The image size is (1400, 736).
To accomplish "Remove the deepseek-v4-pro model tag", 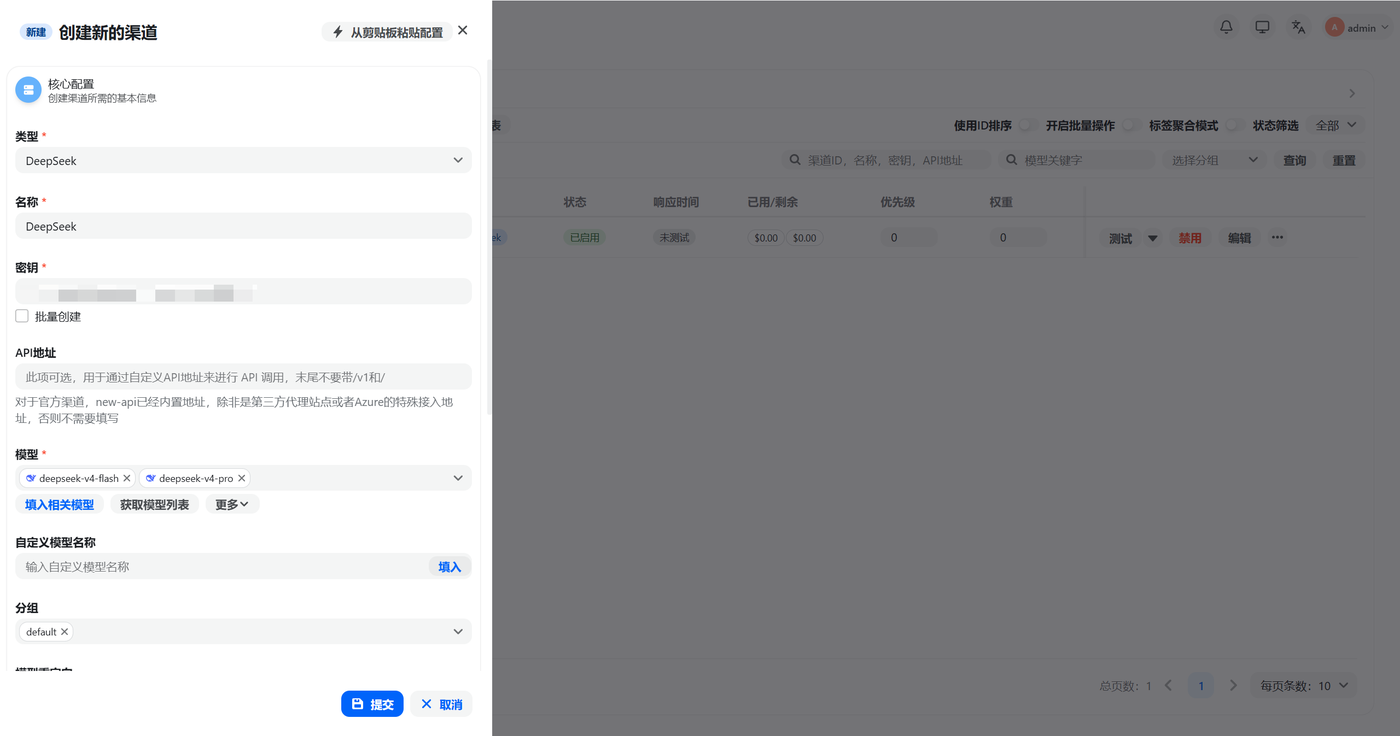I will [241, 478].
